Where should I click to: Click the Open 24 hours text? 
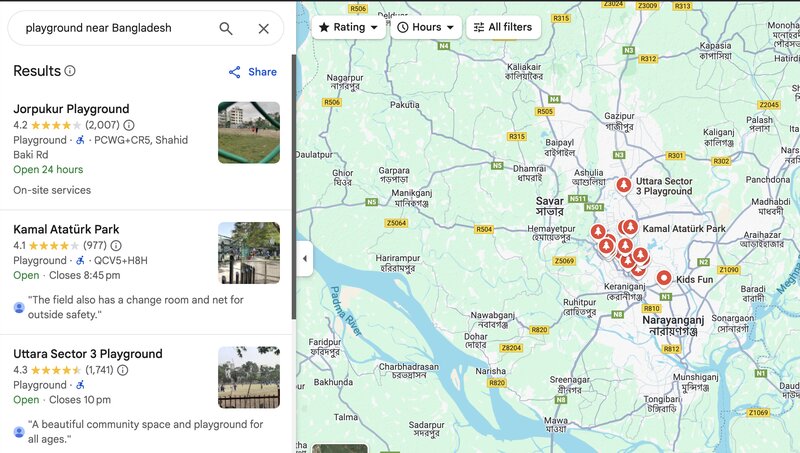tap(48, 169)
